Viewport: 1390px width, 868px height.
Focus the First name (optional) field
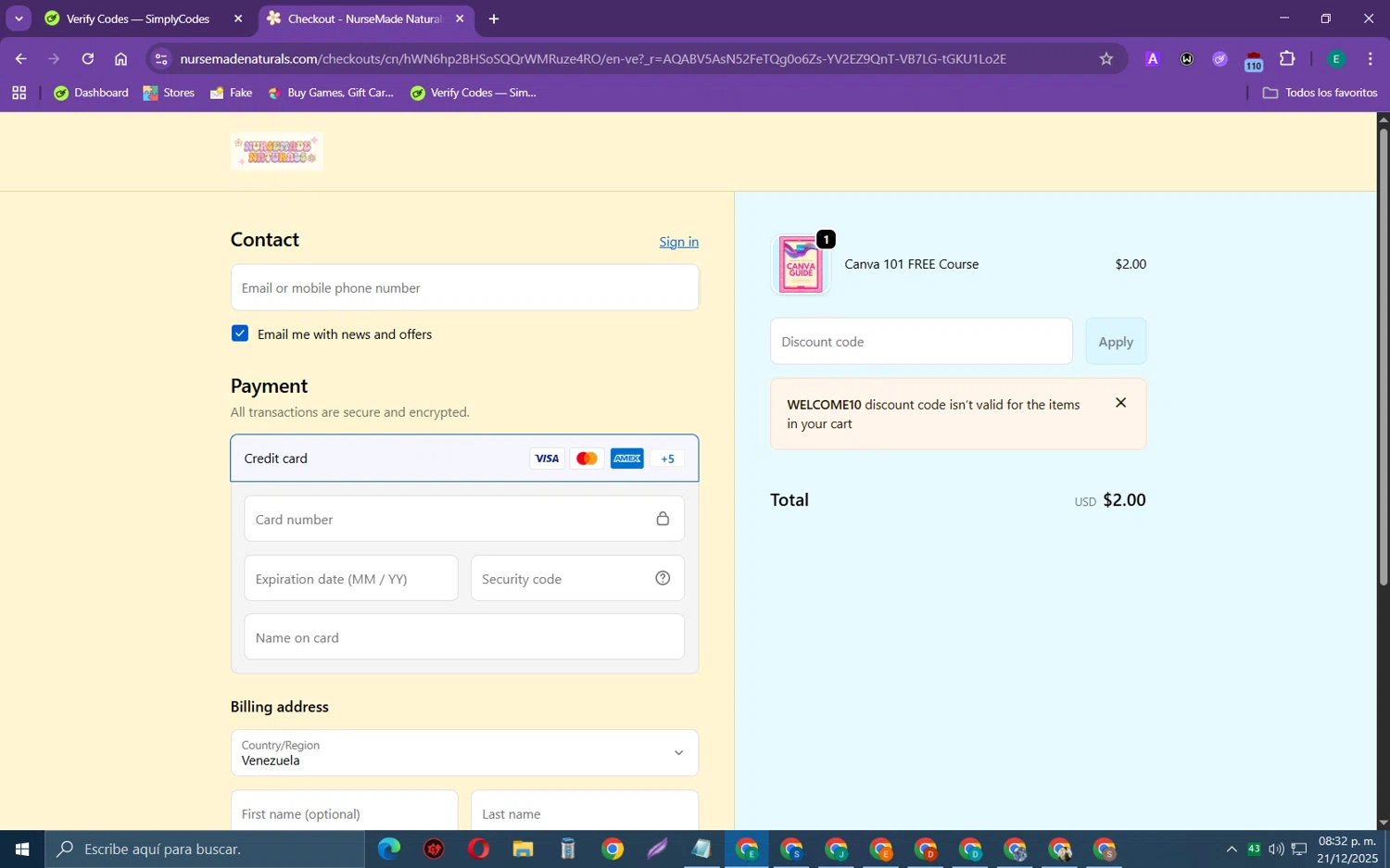[344, 811]
